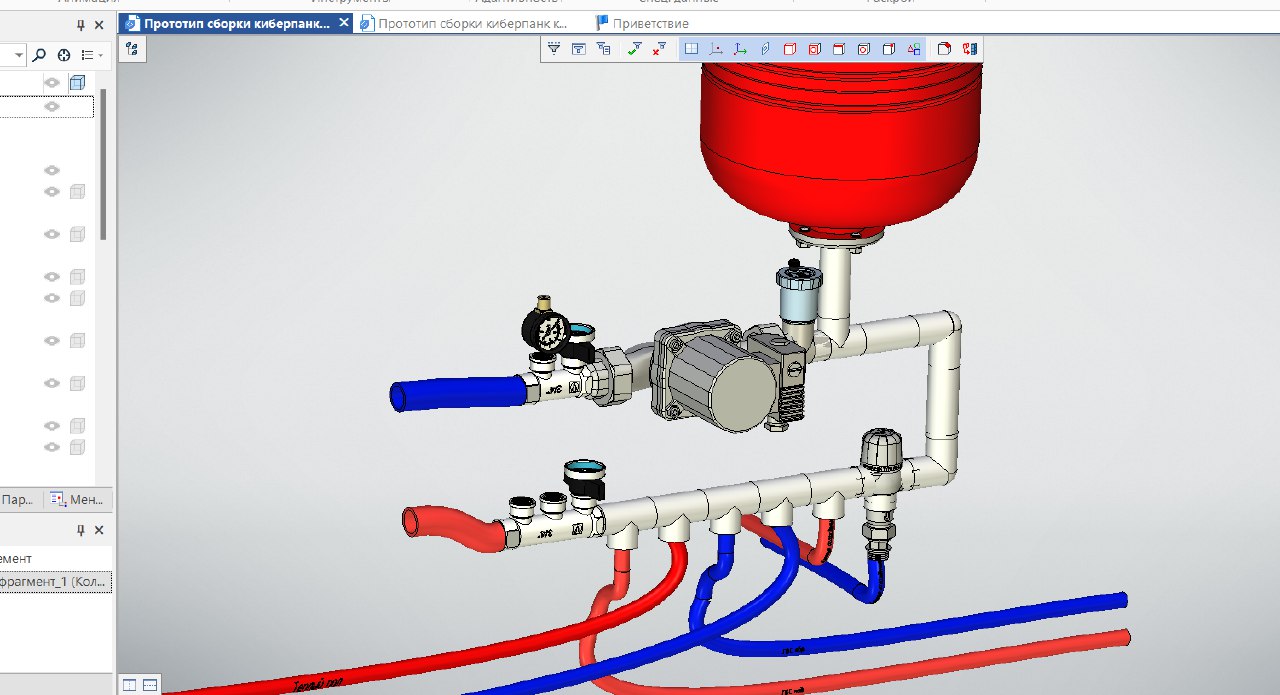Select the фрагмент_1 item in lower panel
The width and height of the screenshot is (1280, 695).
coord(55,582)
